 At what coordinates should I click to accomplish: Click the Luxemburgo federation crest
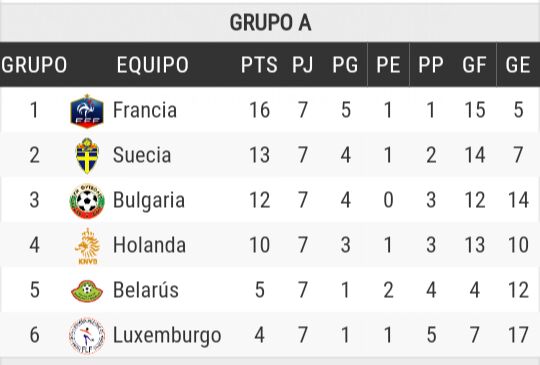pyautogui.click(x=87, y=335)
